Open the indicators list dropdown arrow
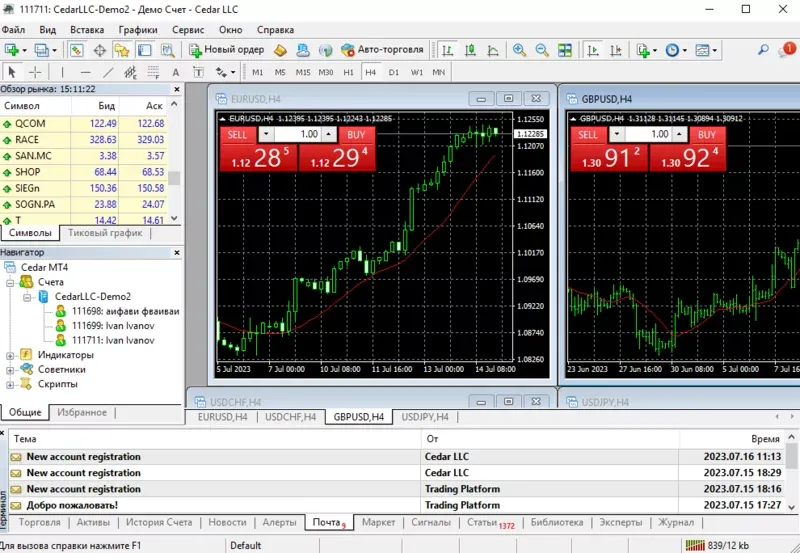Screen dimensions: 800x553 point(655,50)
